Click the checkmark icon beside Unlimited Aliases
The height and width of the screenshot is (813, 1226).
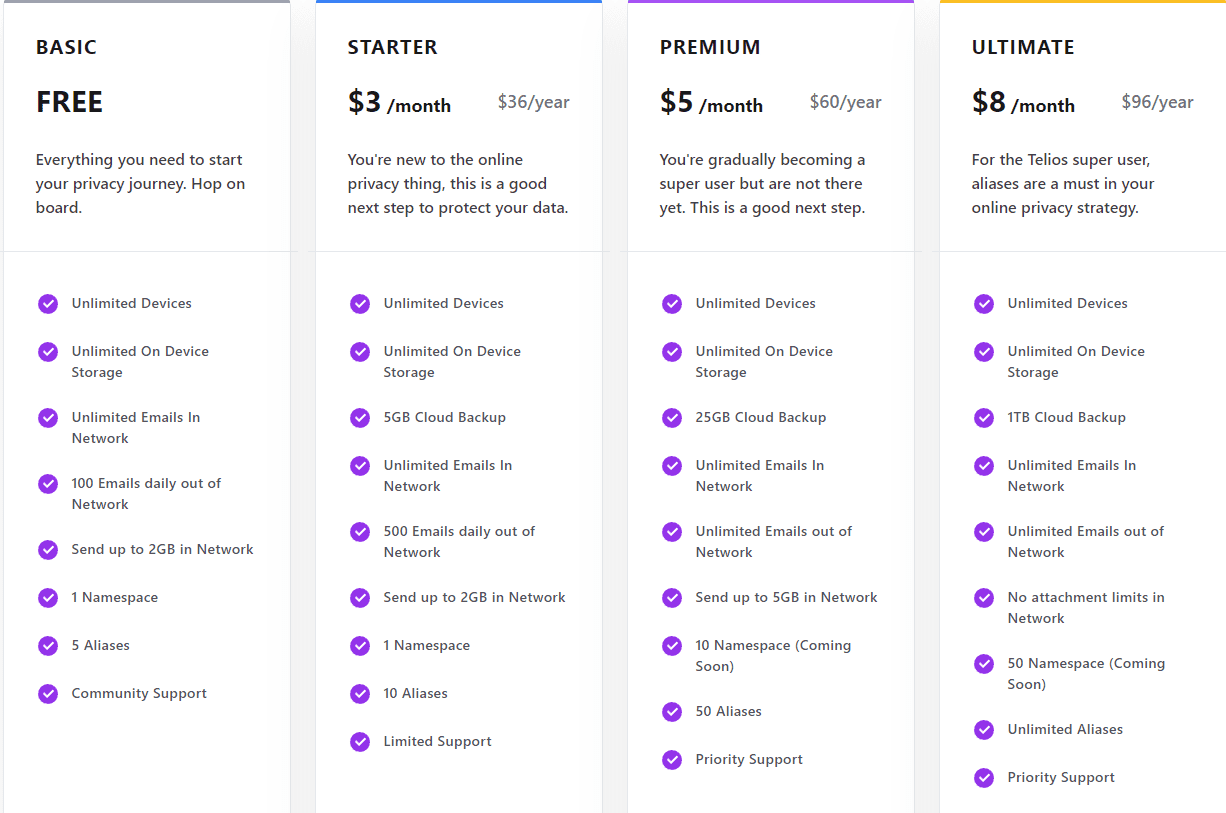(x=984, y=730)
